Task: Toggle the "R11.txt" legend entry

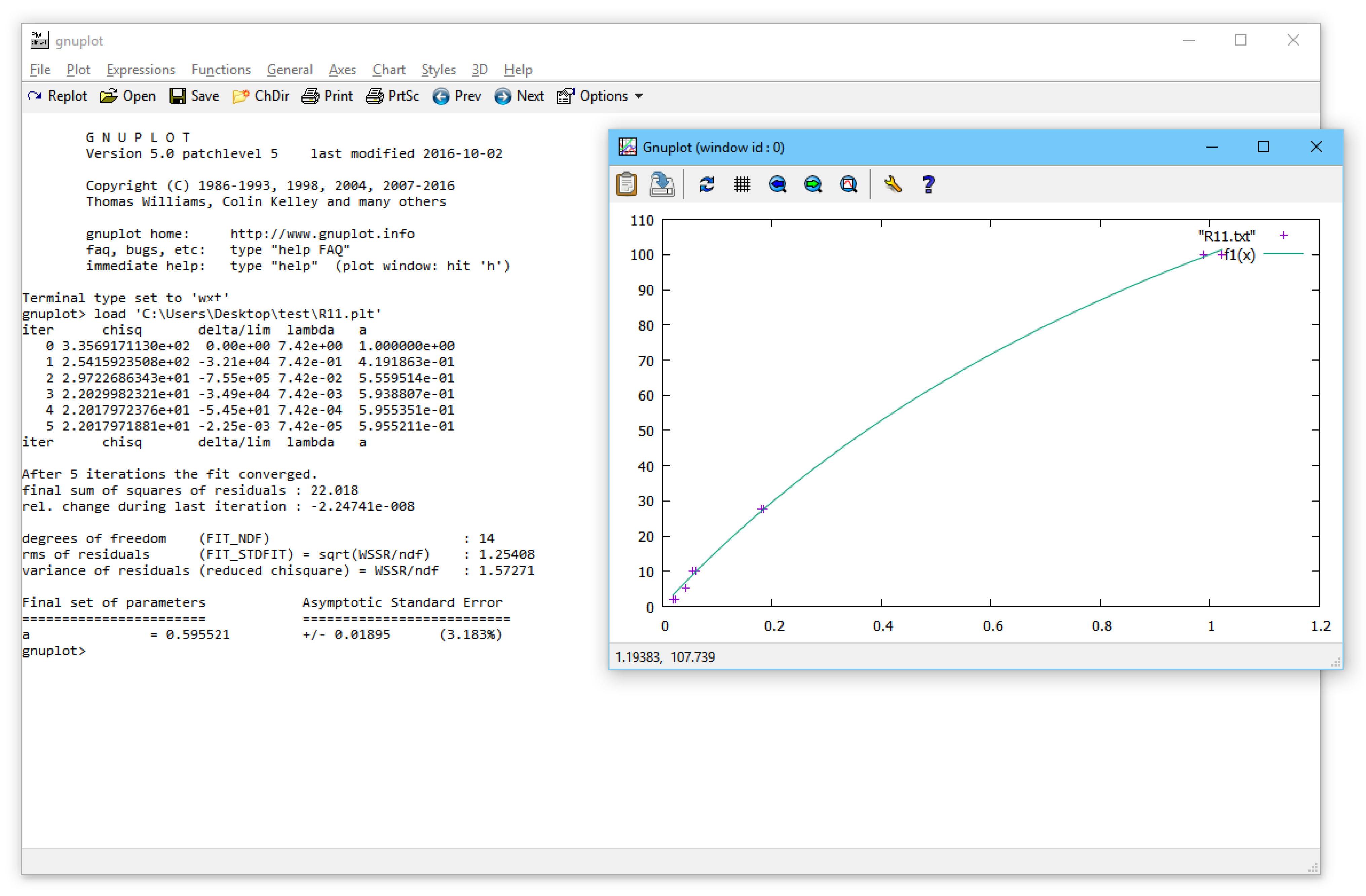Action: (1226, 236)
